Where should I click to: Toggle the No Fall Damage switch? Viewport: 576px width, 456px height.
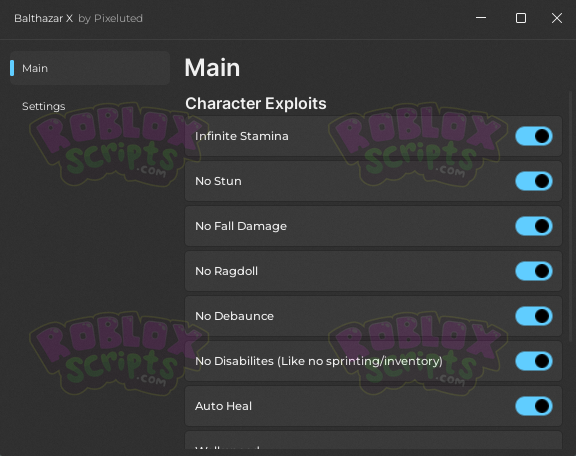534,226
